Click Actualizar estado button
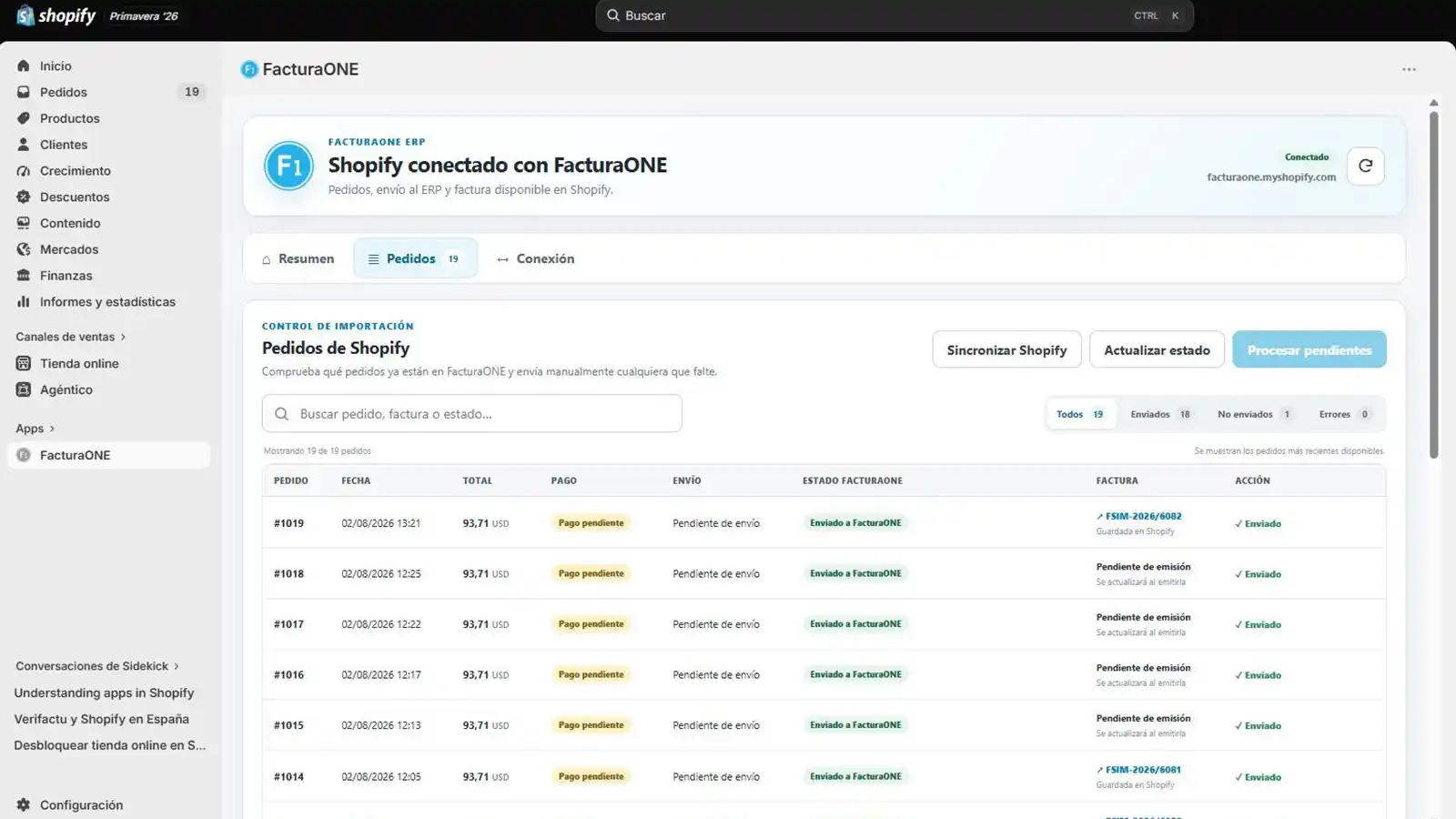The width and height of the screenshot is (1456, 819). click(1157, 349)
